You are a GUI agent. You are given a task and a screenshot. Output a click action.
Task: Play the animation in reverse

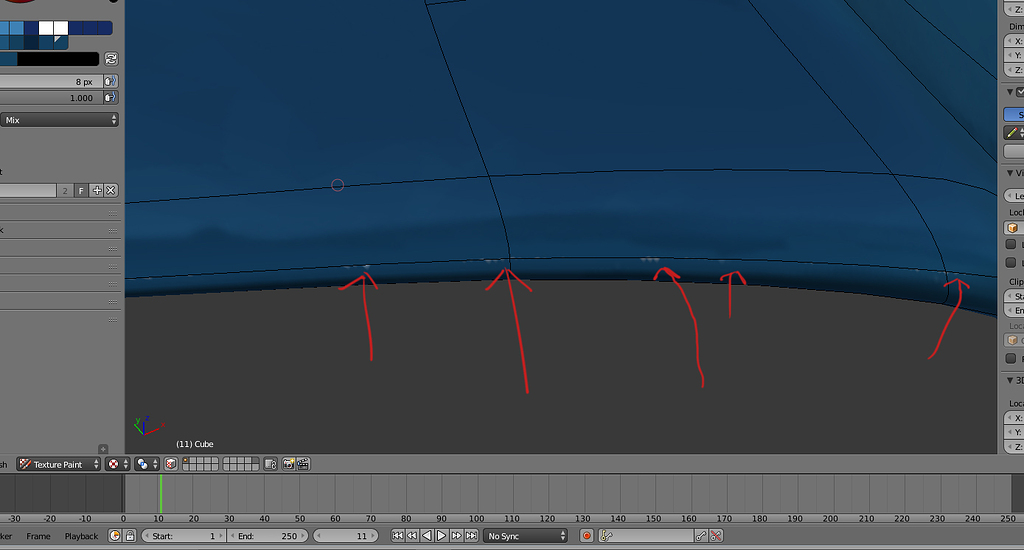426,536
